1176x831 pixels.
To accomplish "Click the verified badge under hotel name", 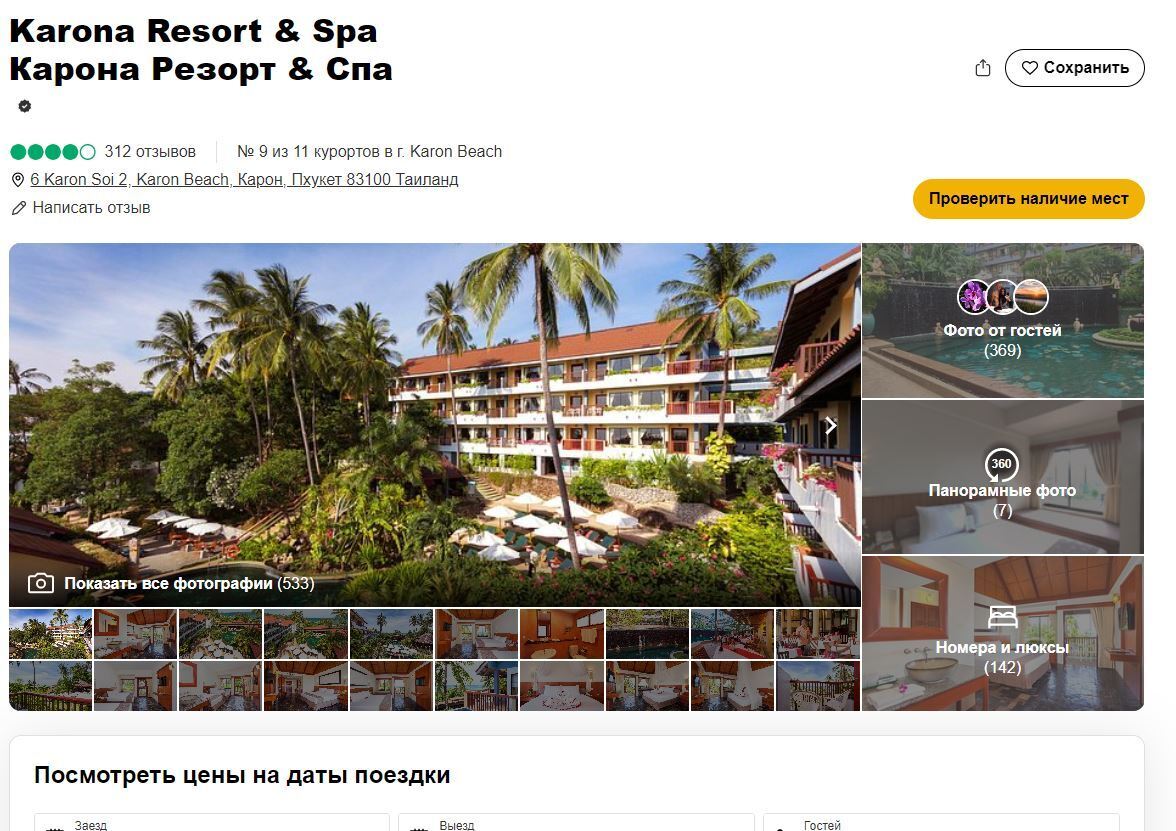I will point(25,106).
